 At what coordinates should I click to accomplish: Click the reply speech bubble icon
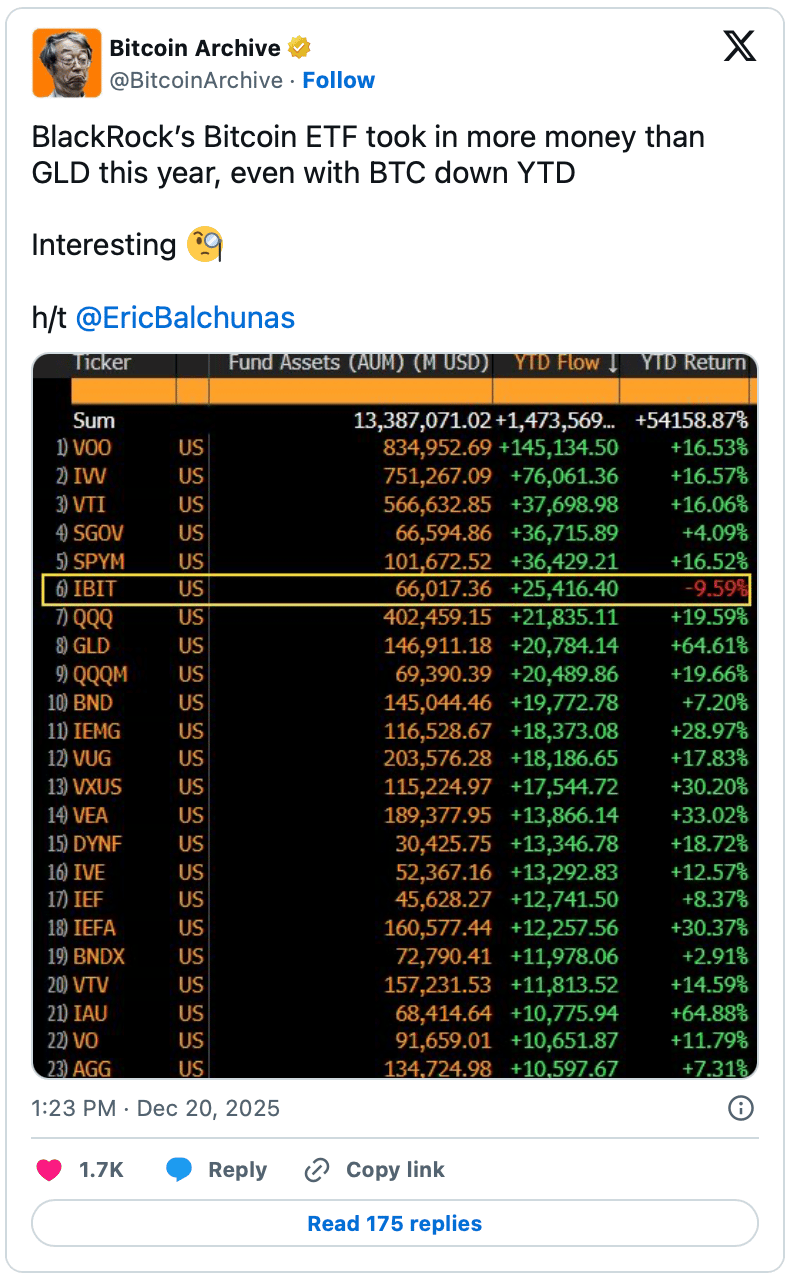click(179, 1170)
